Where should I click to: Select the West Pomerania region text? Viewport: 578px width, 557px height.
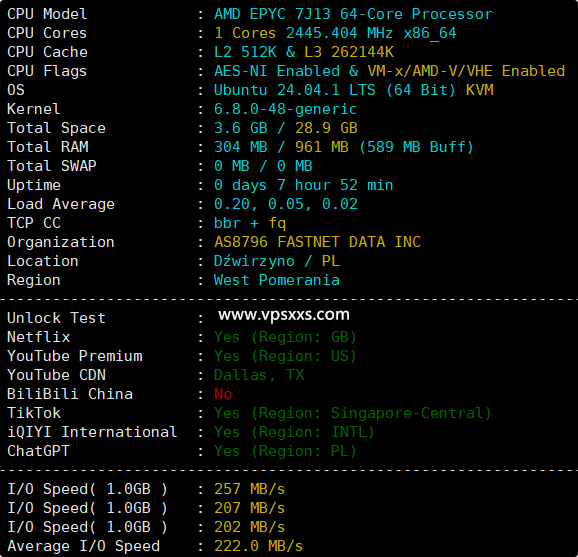276,280
